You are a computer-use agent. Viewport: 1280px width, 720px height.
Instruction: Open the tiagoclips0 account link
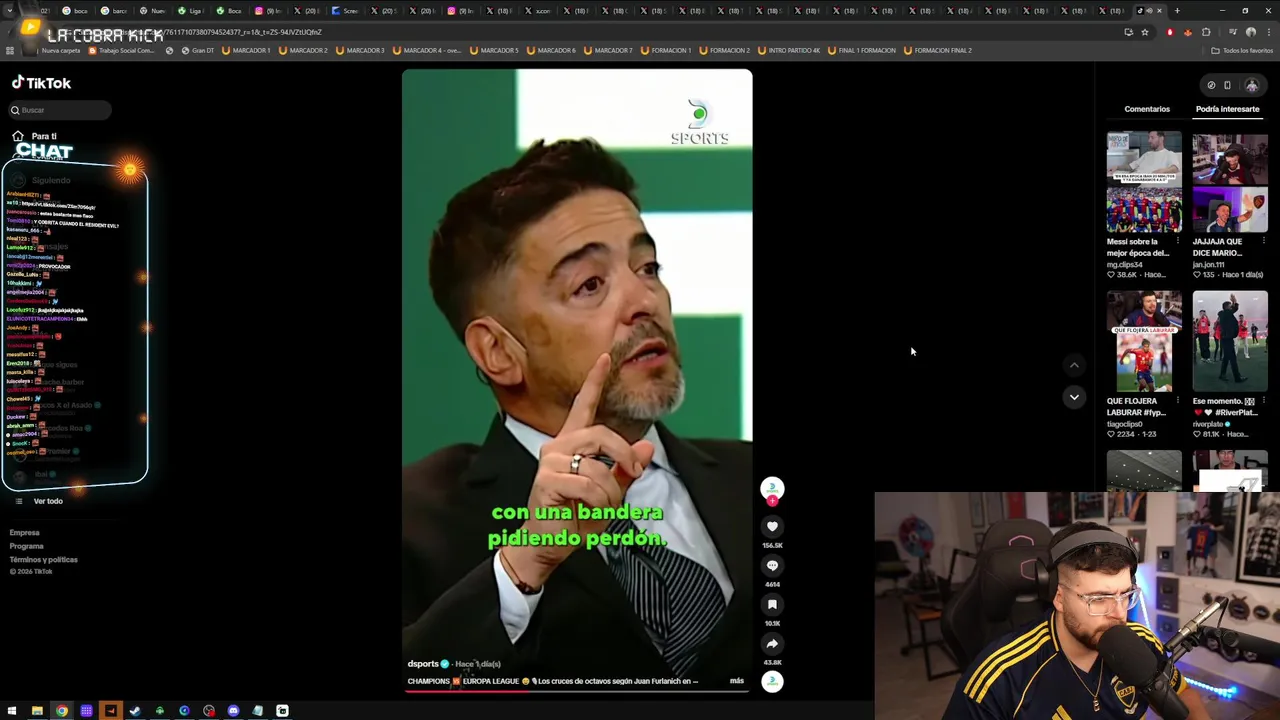1125,424
